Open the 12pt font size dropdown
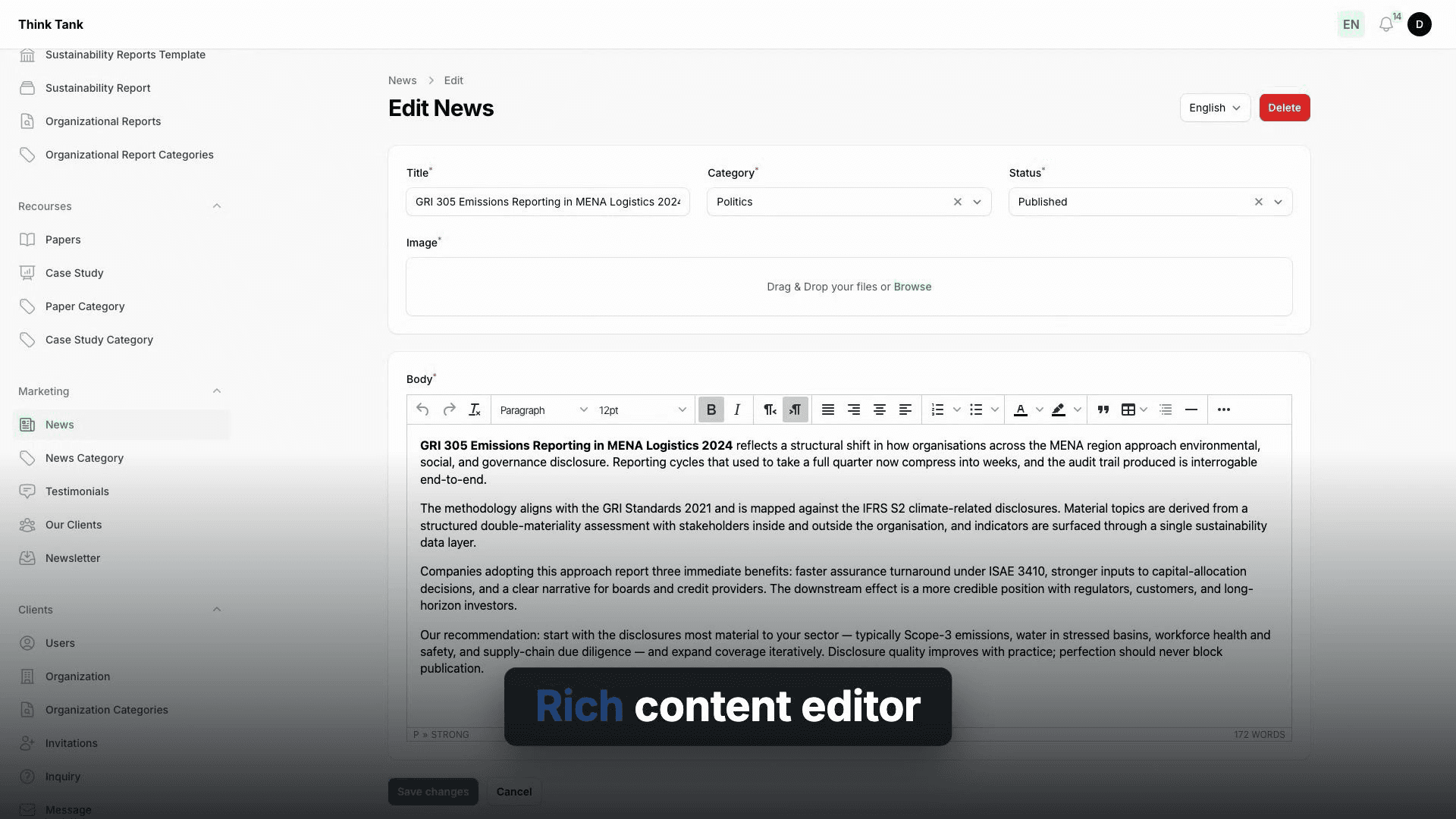 642,410
